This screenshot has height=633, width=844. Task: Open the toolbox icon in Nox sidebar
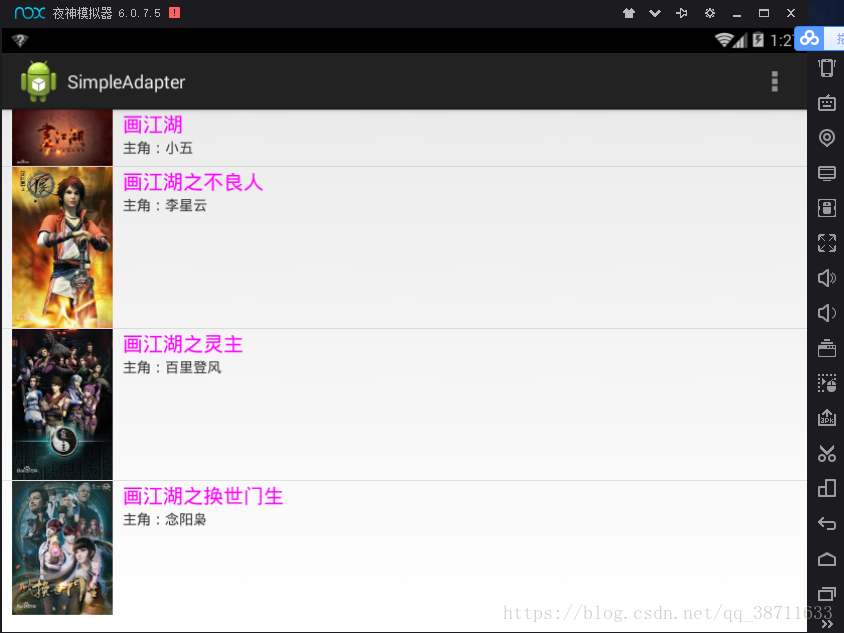pos(827,348)
